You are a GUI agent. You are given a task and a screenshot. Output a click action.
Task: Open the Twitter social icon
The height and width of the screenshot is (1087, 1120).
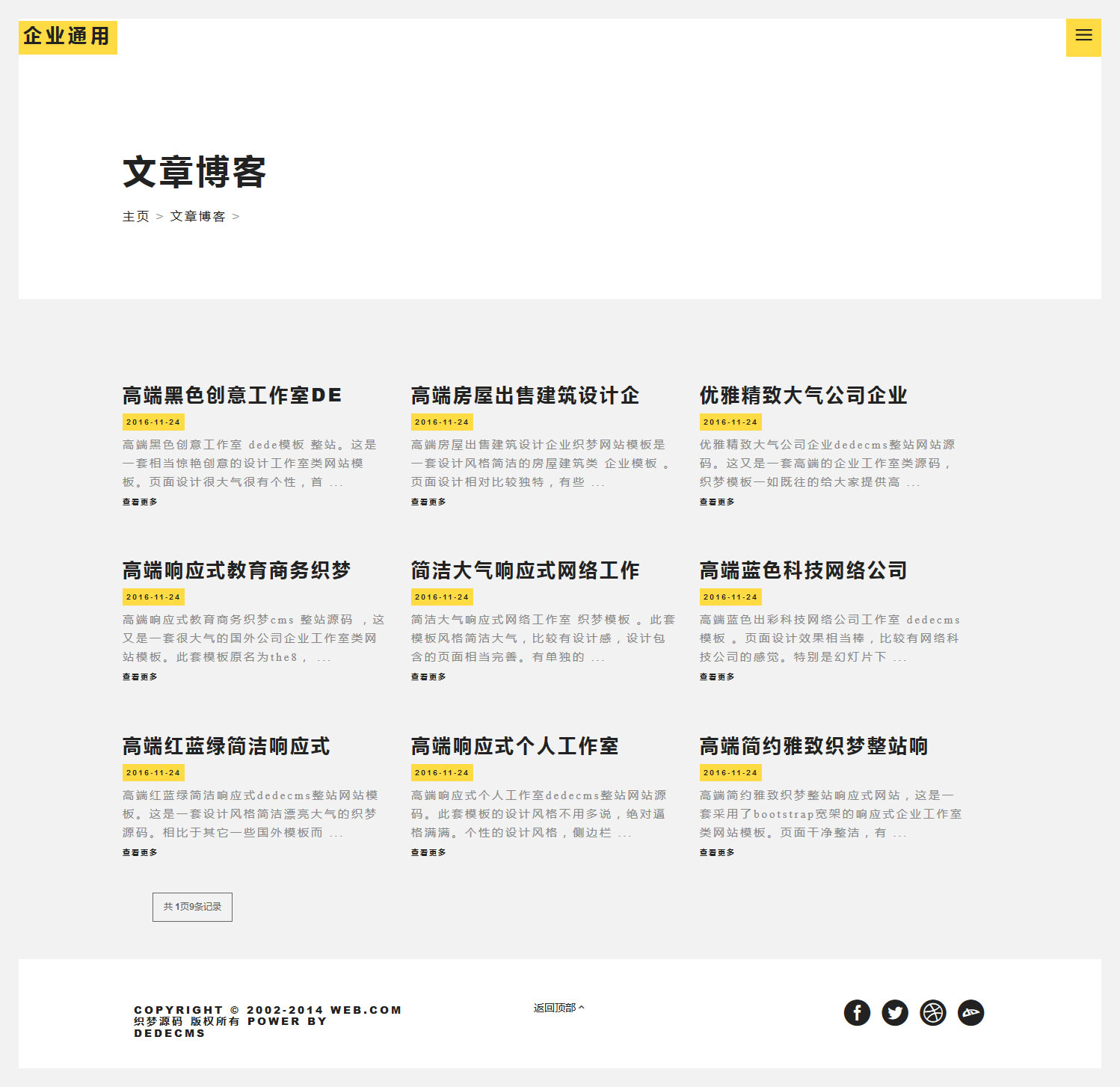pos(895,1013)
